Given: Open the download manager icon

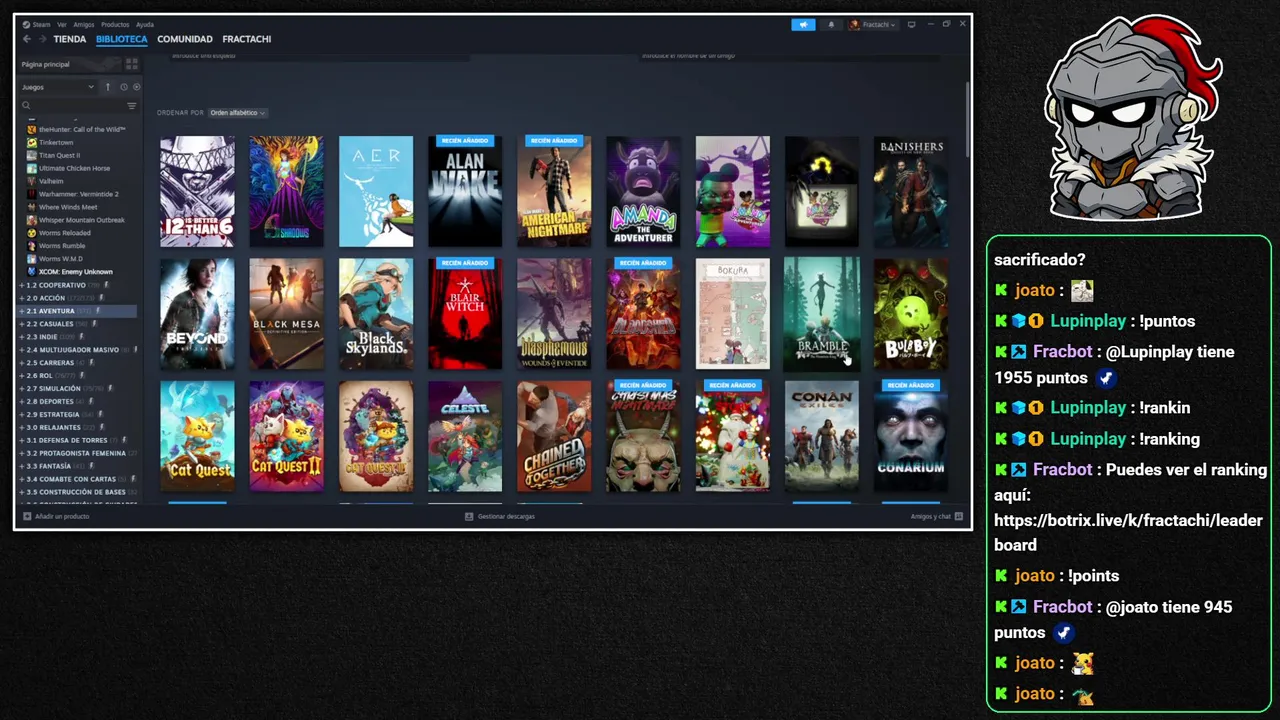Looking at the screenshot, I should coord(469,516).
